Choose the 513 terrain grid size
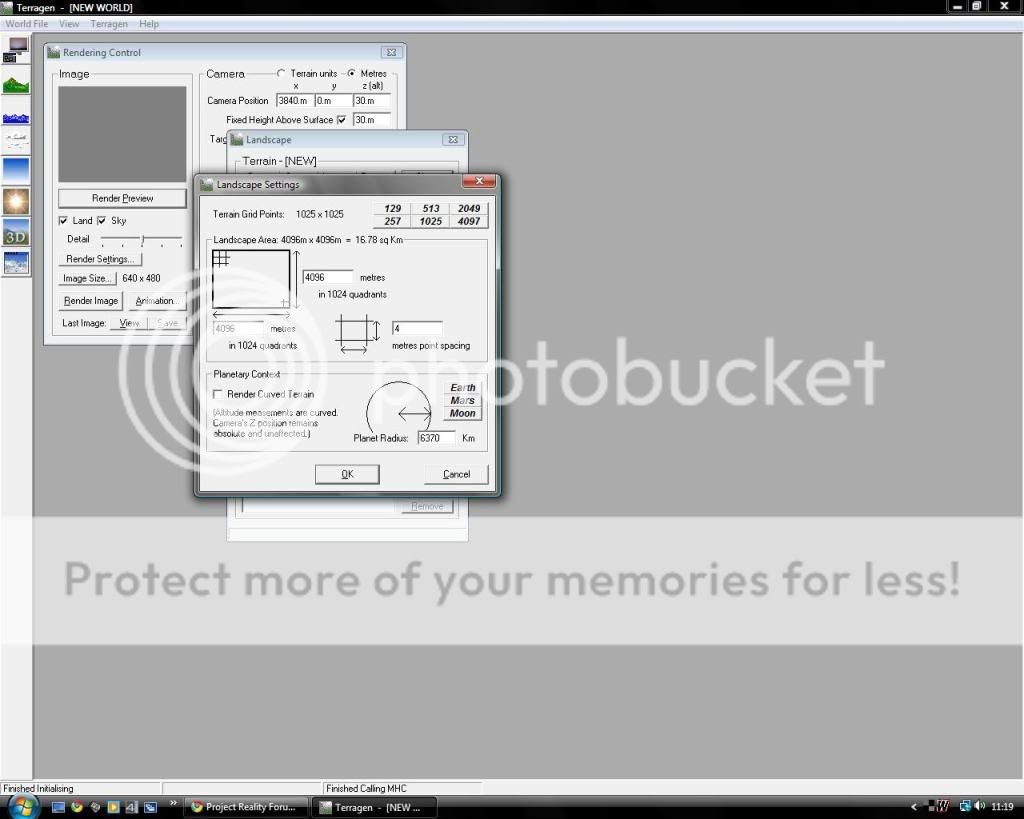Screen dimensions: 1024x819 tap(431, 209)
